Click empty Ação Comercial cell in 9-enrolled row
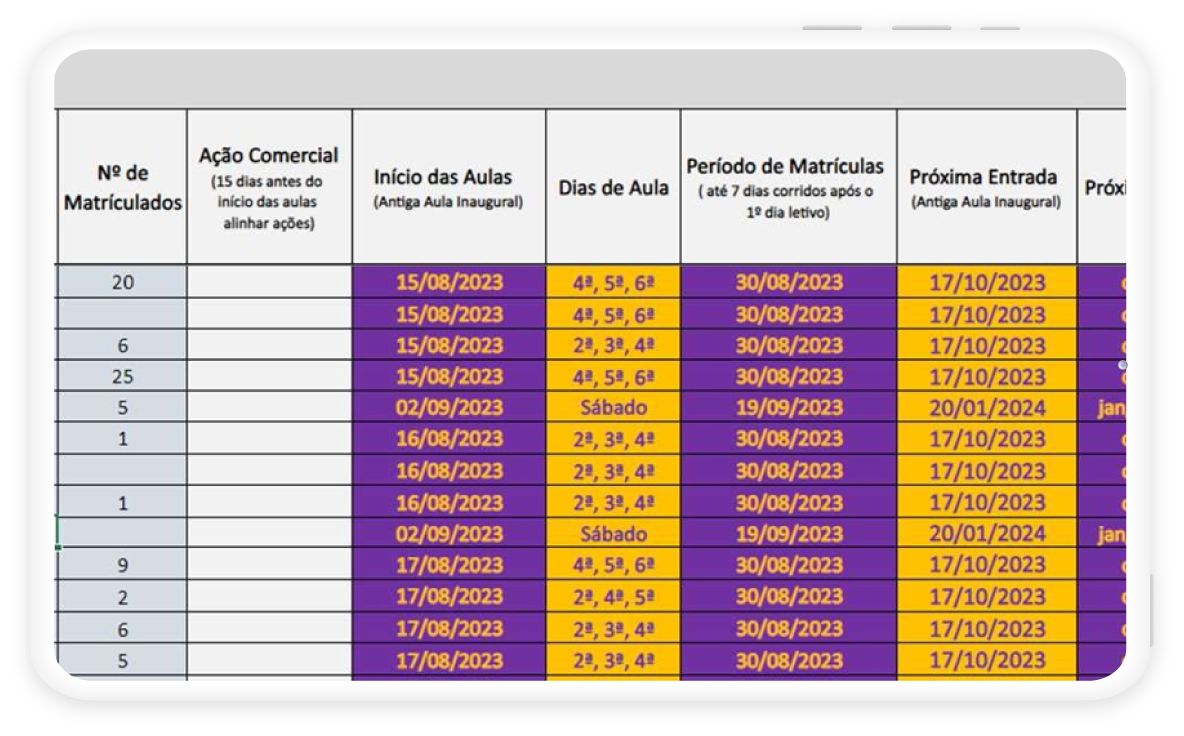 270,565
